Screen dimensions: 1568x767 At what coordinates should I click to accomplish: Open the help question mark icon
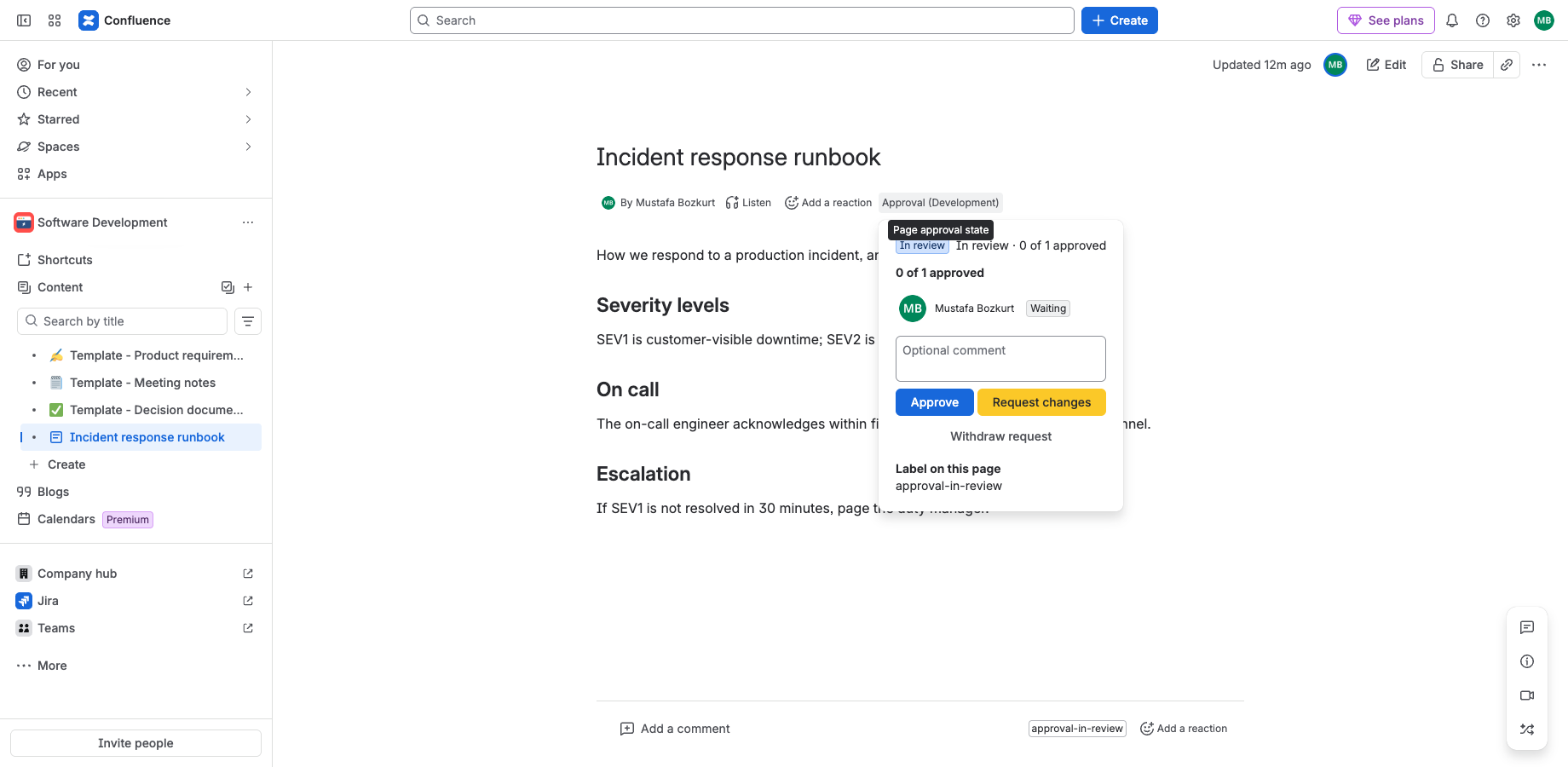(x=1483, y=20)
